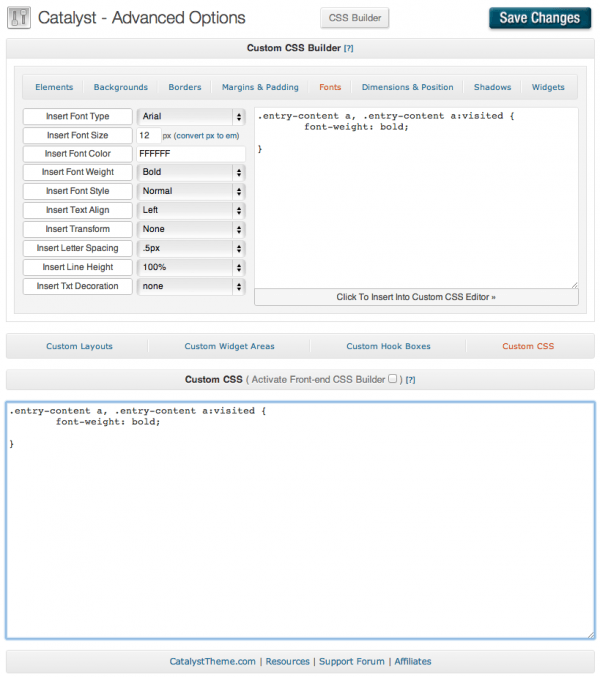Screen dimensions: 600x677
Task: Expand the Line Height dropdown showing 100%
Action: (191, 267)
